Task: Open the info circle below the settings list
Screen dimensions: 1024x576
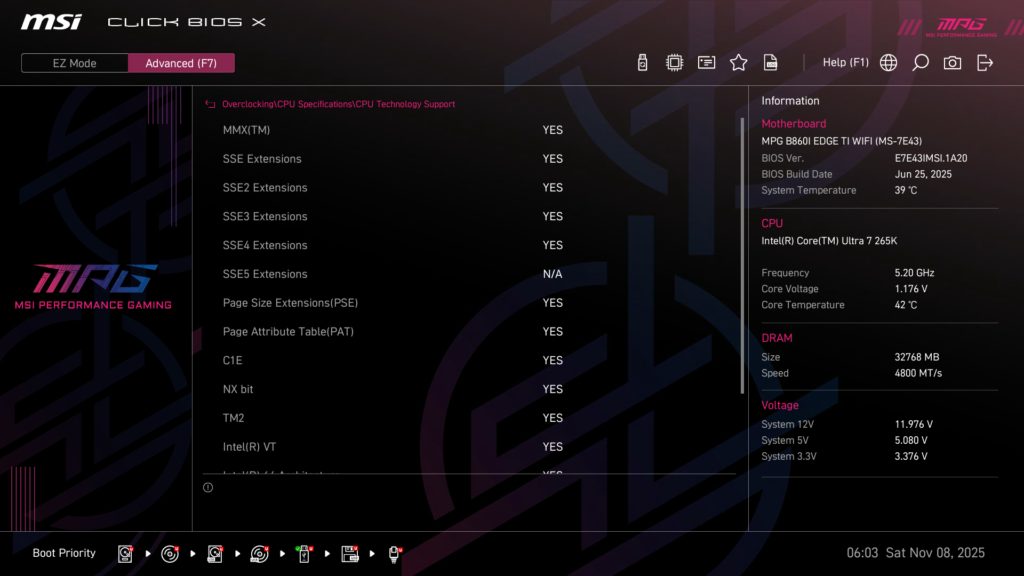Action: point(208,487)
